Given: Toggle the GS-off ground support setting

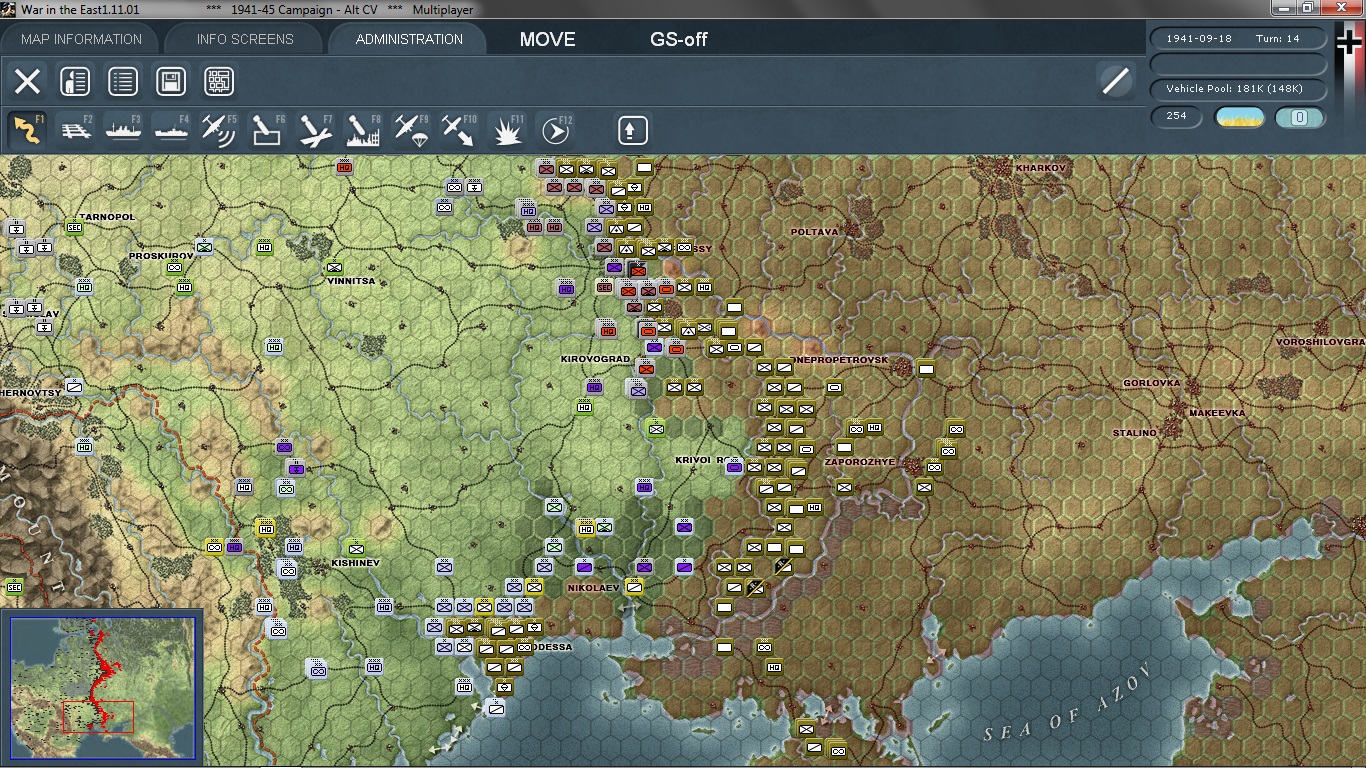Looking at the screenshot, I should click(x=679, y=39).
